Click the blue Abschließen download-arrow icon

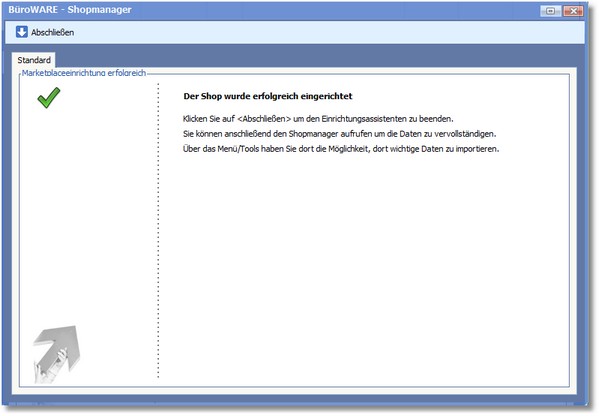coord(22,32)
